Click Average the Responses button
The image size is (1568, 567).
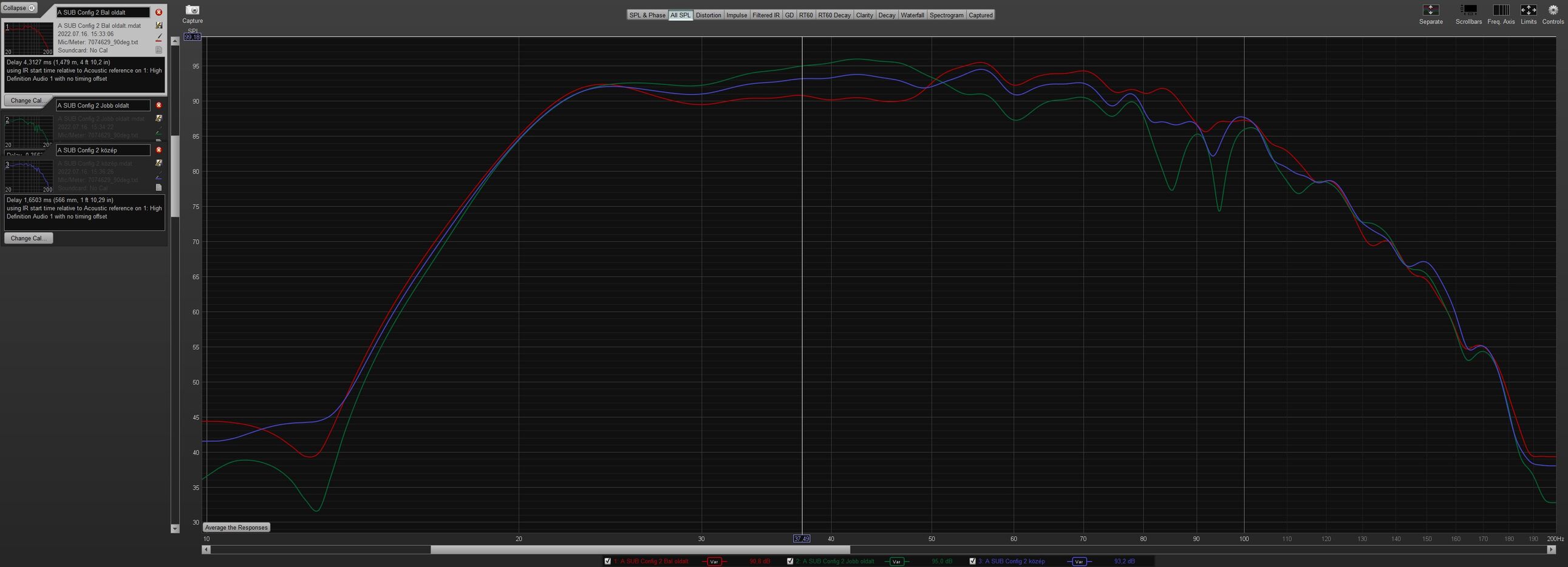[x=236, y=528]
